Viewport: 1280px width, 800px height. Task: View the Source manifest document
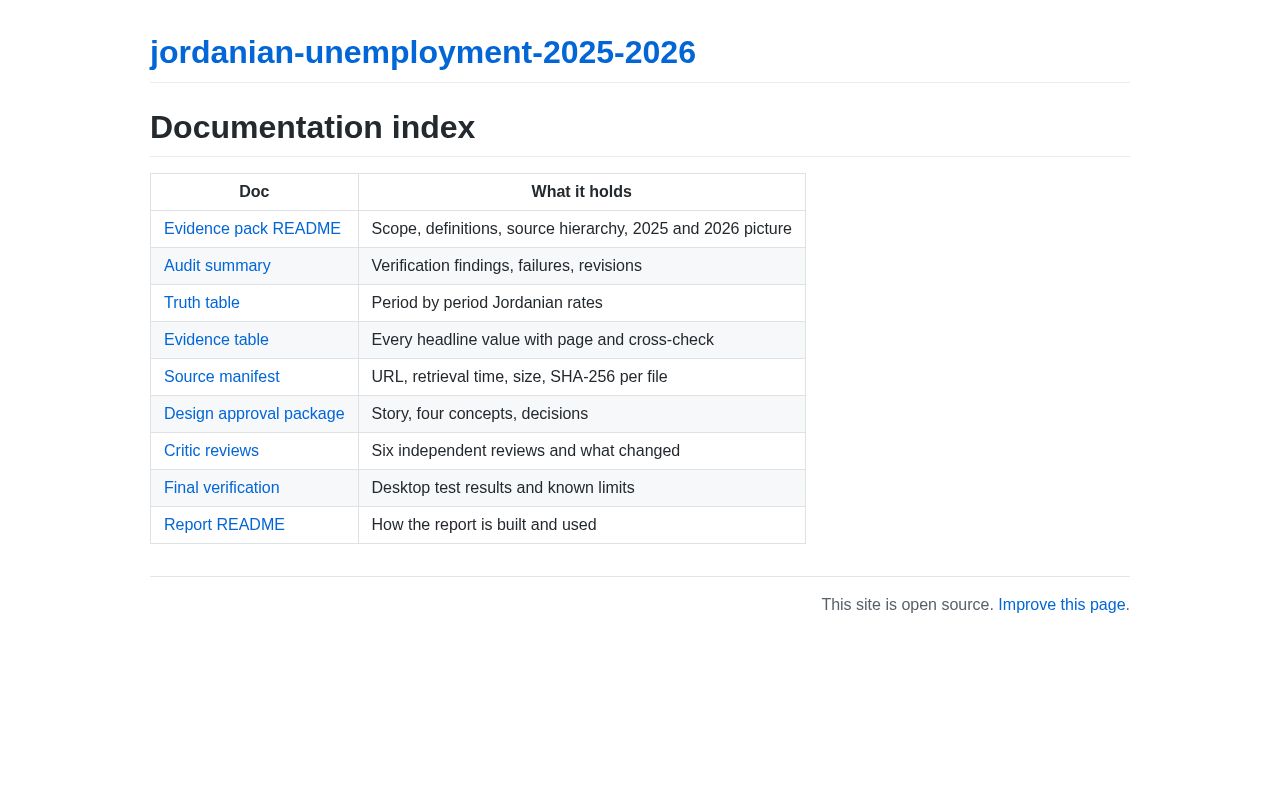click(222, 377)
